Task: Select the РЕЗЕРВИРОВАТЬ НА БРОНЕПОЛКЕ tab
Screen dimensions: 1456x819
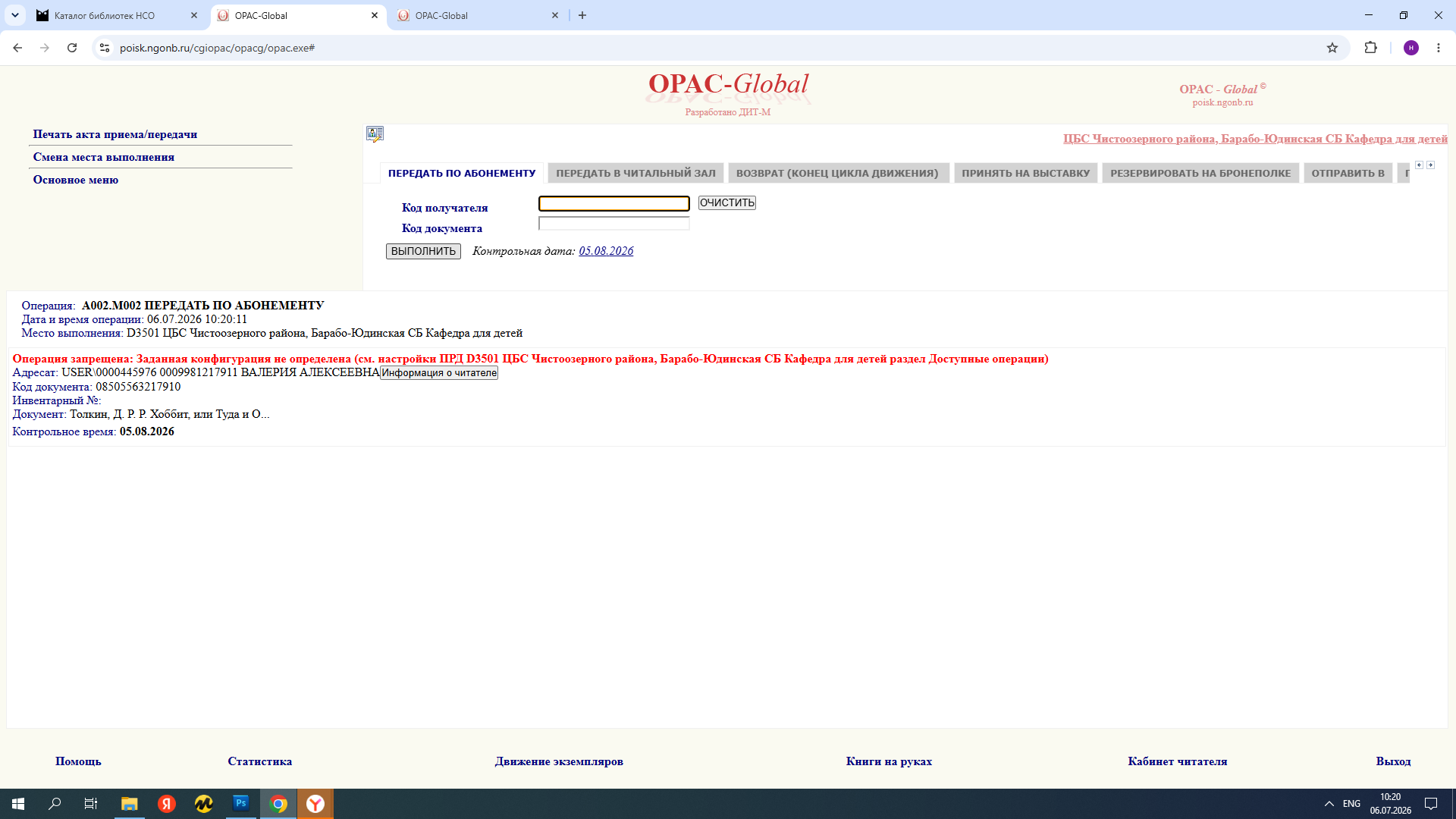Action: coord(1200,173)
